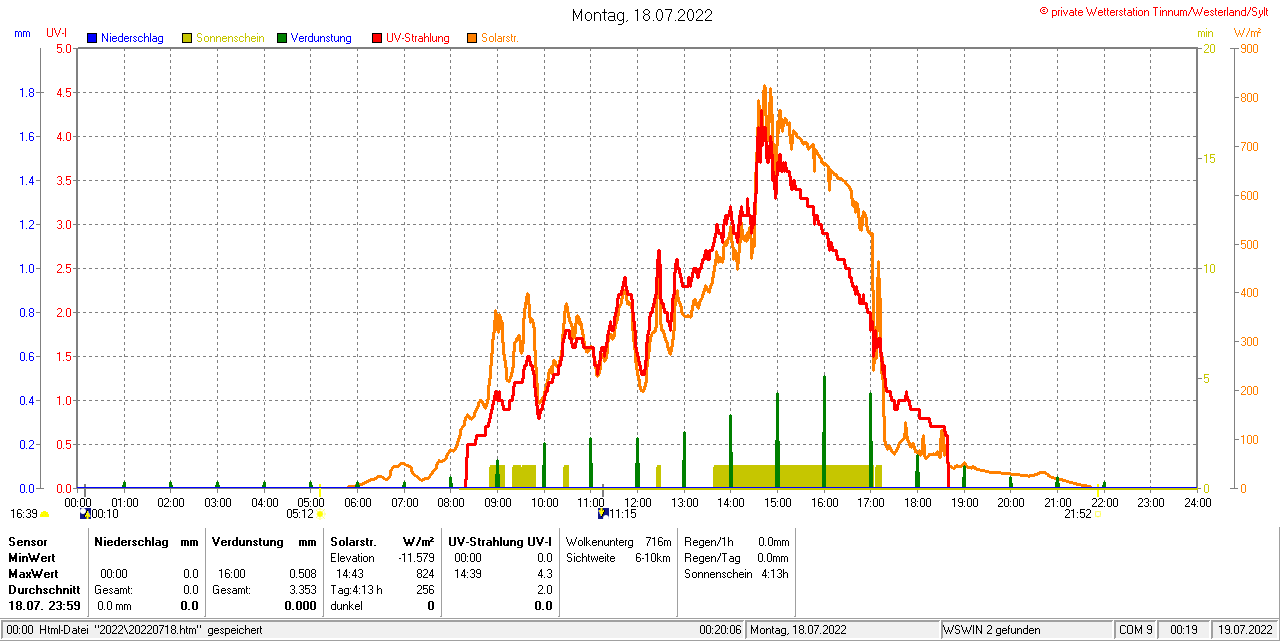Click the Regen/Tag 0.0mm reading
Image resolution: width=1280 pixels, height=641 pixels.
736,557
